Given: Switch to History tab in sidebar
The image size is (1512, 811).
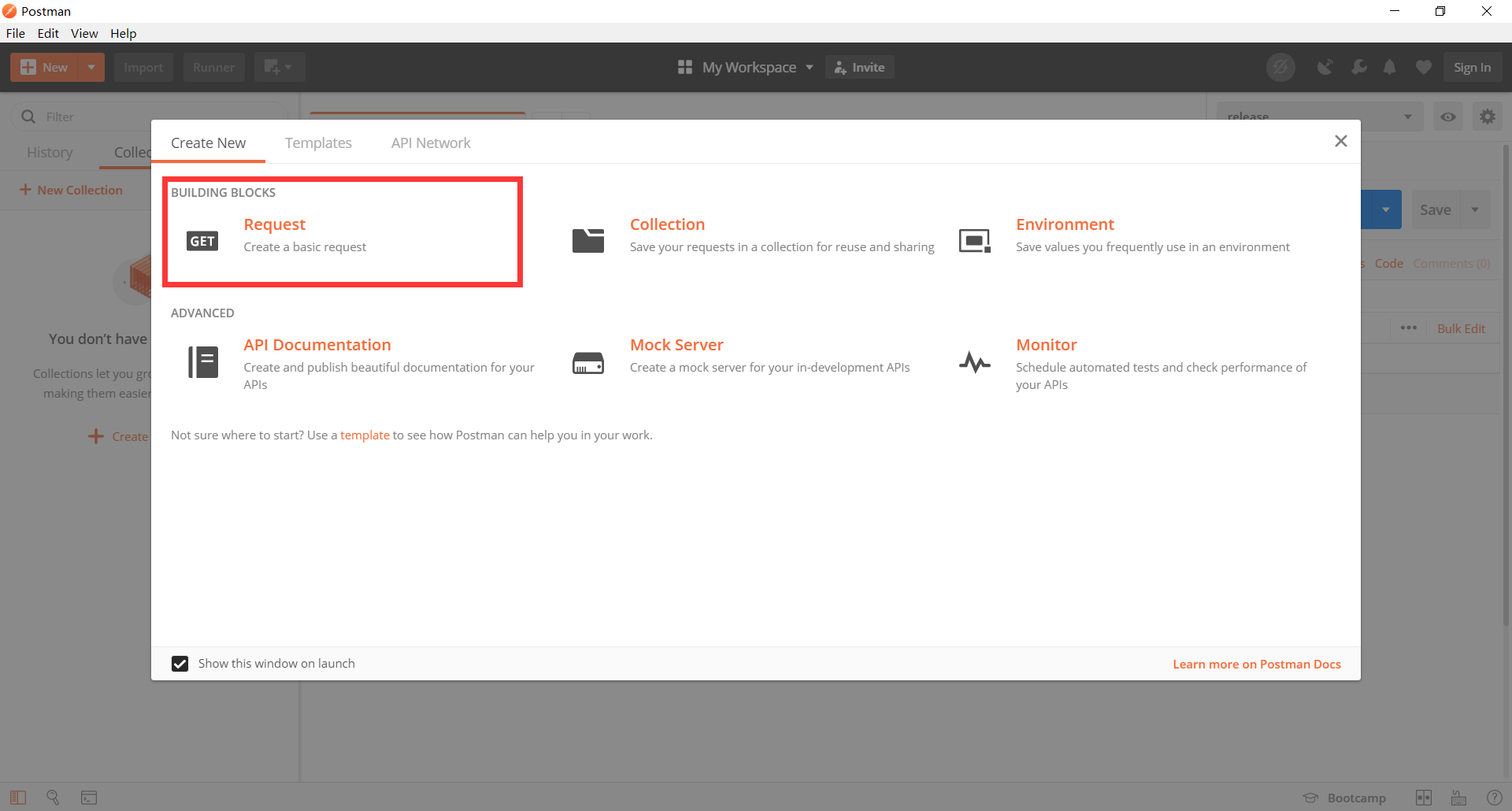Looking at the screenshot, I should pos(50,152).
